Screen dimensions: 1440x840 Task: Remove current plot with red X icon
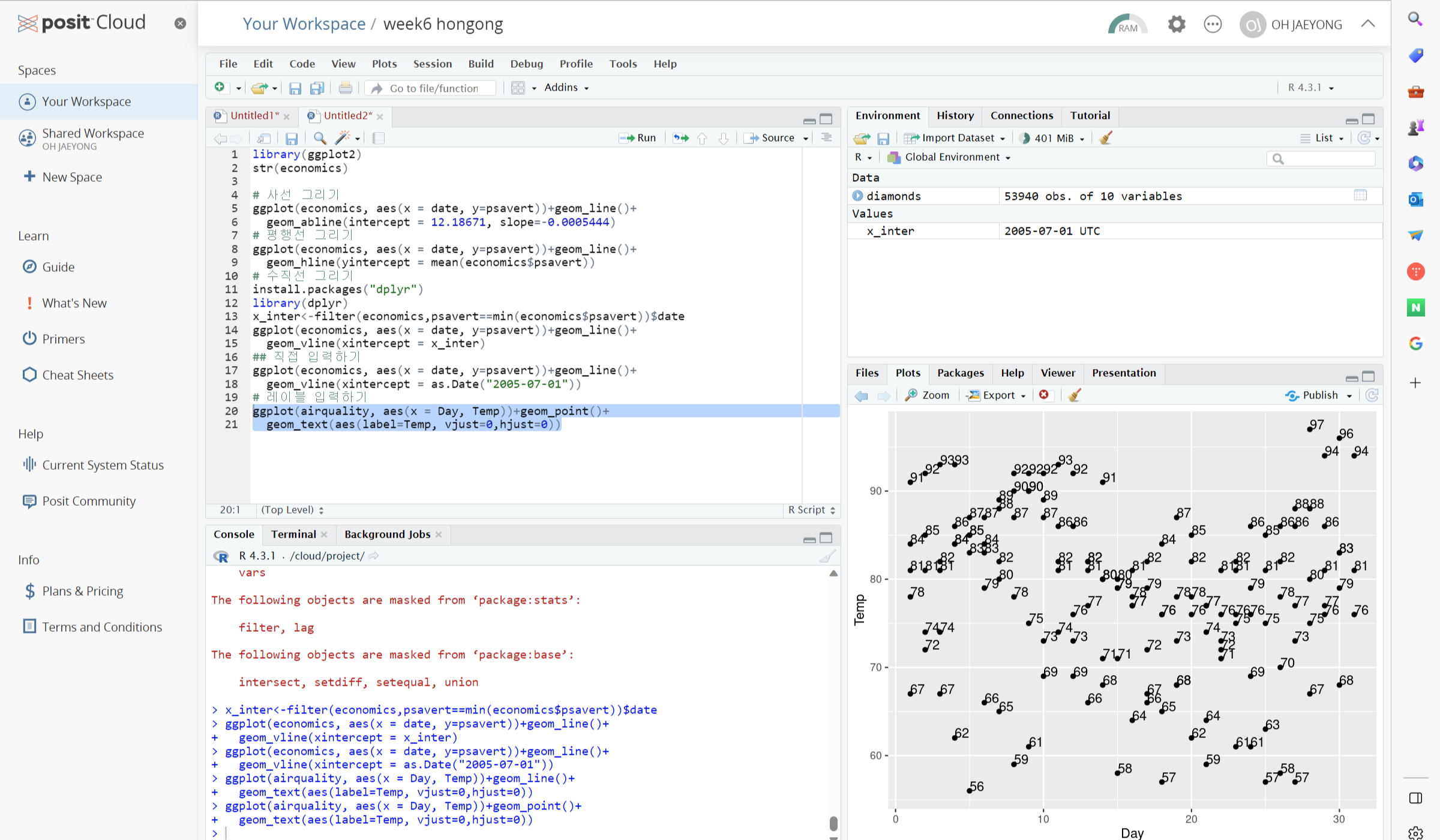pyautogui.click(x=1044, y=395)
